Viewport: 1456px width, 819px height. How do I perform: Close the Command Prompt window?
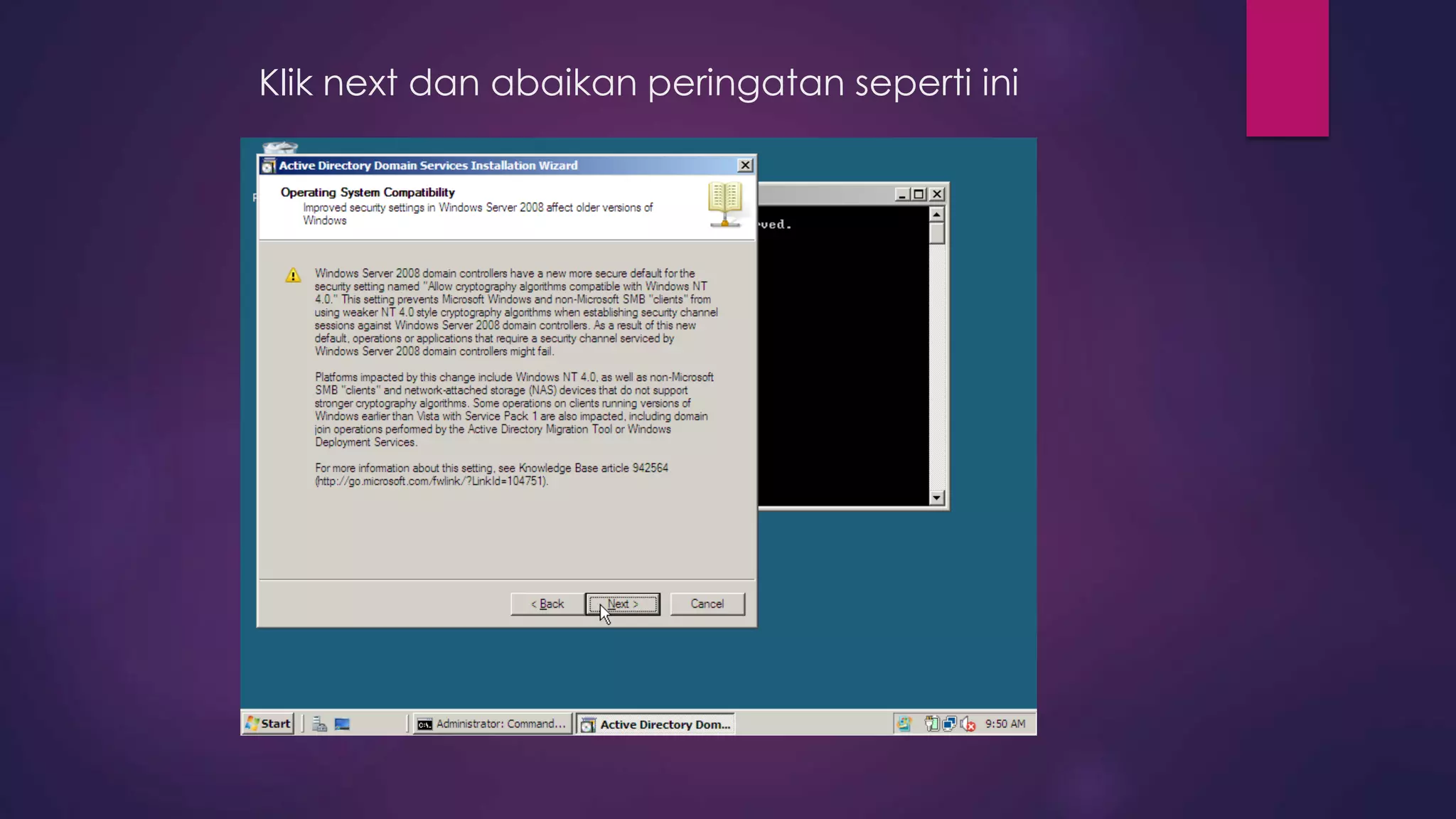tap(938, 194)
